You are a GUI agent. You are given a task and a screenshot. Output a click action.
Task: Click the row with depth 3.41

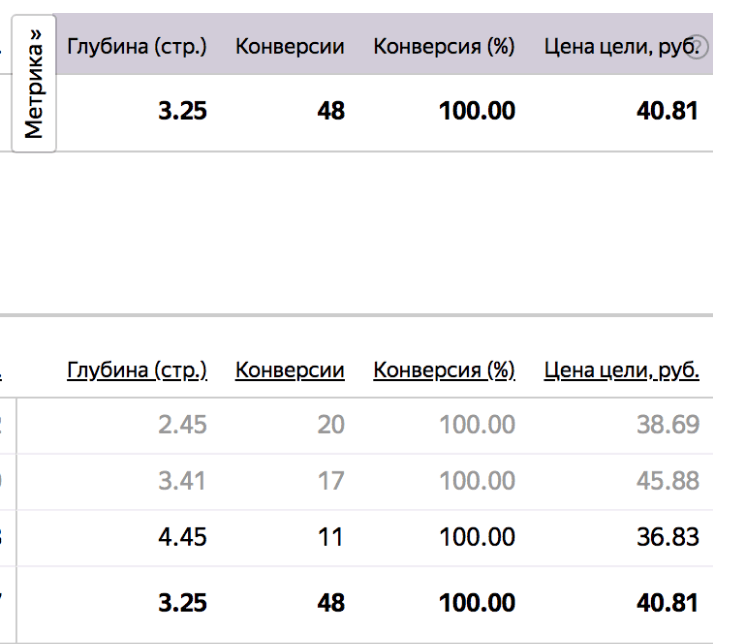[365, 481]
